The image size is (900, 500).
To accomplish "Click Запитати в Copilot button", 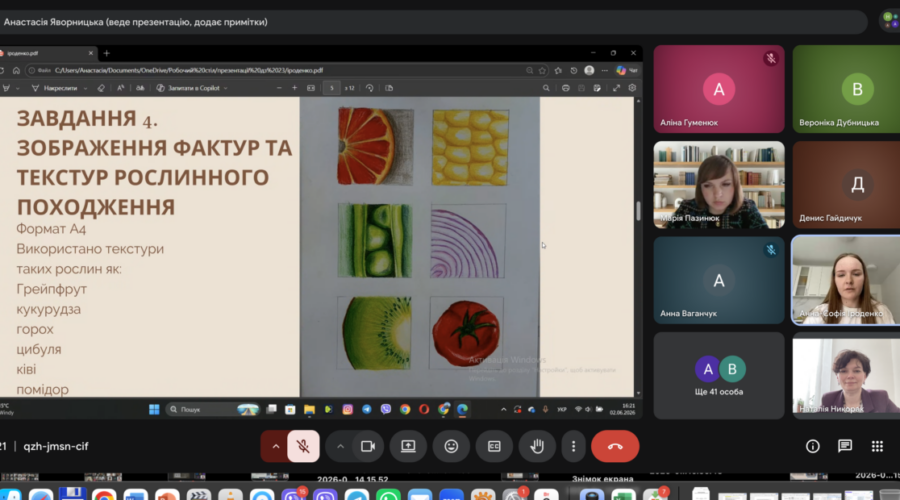I will click(x=188, y=88).
